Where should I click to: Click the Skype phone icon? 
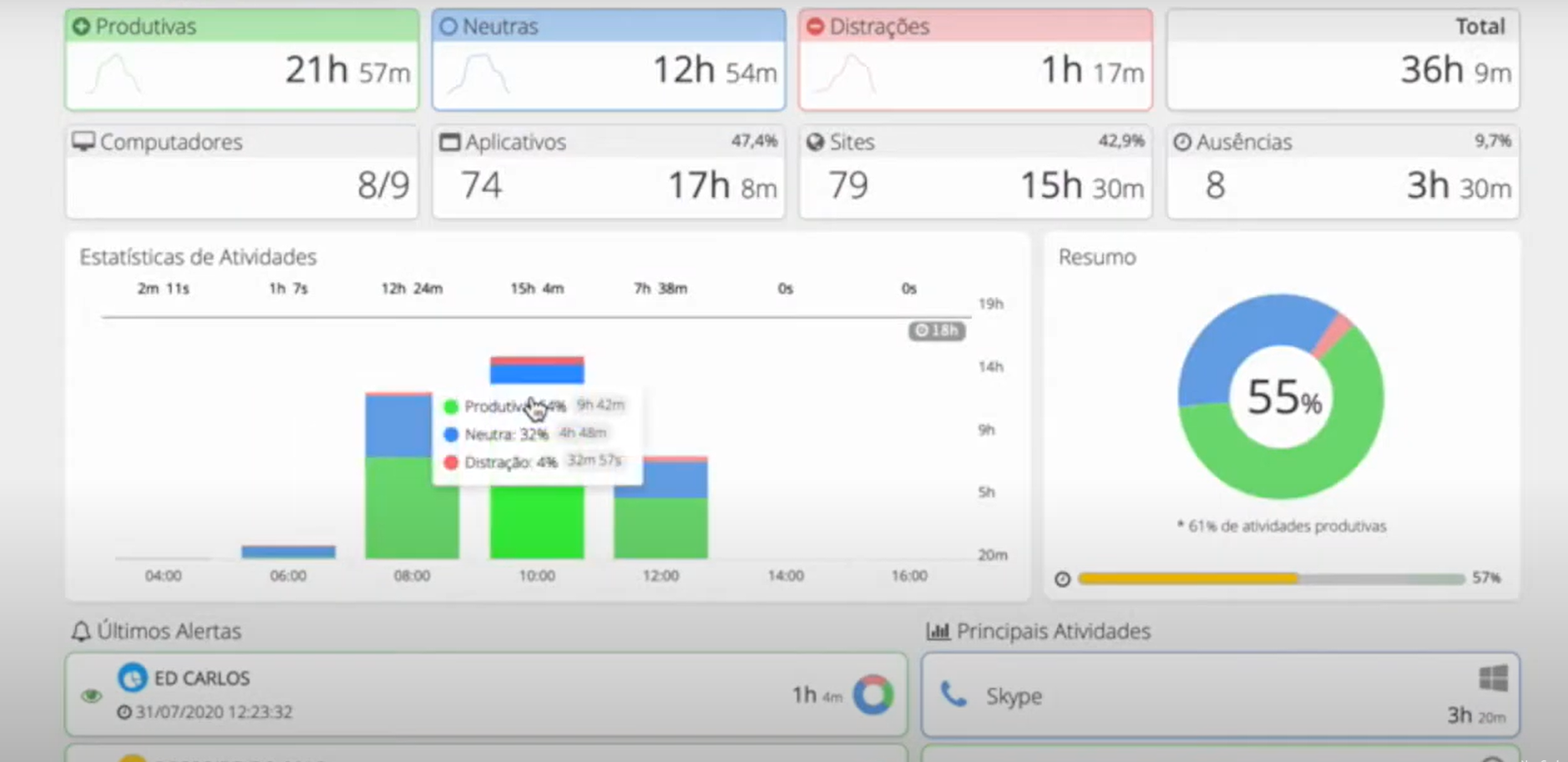953,694
